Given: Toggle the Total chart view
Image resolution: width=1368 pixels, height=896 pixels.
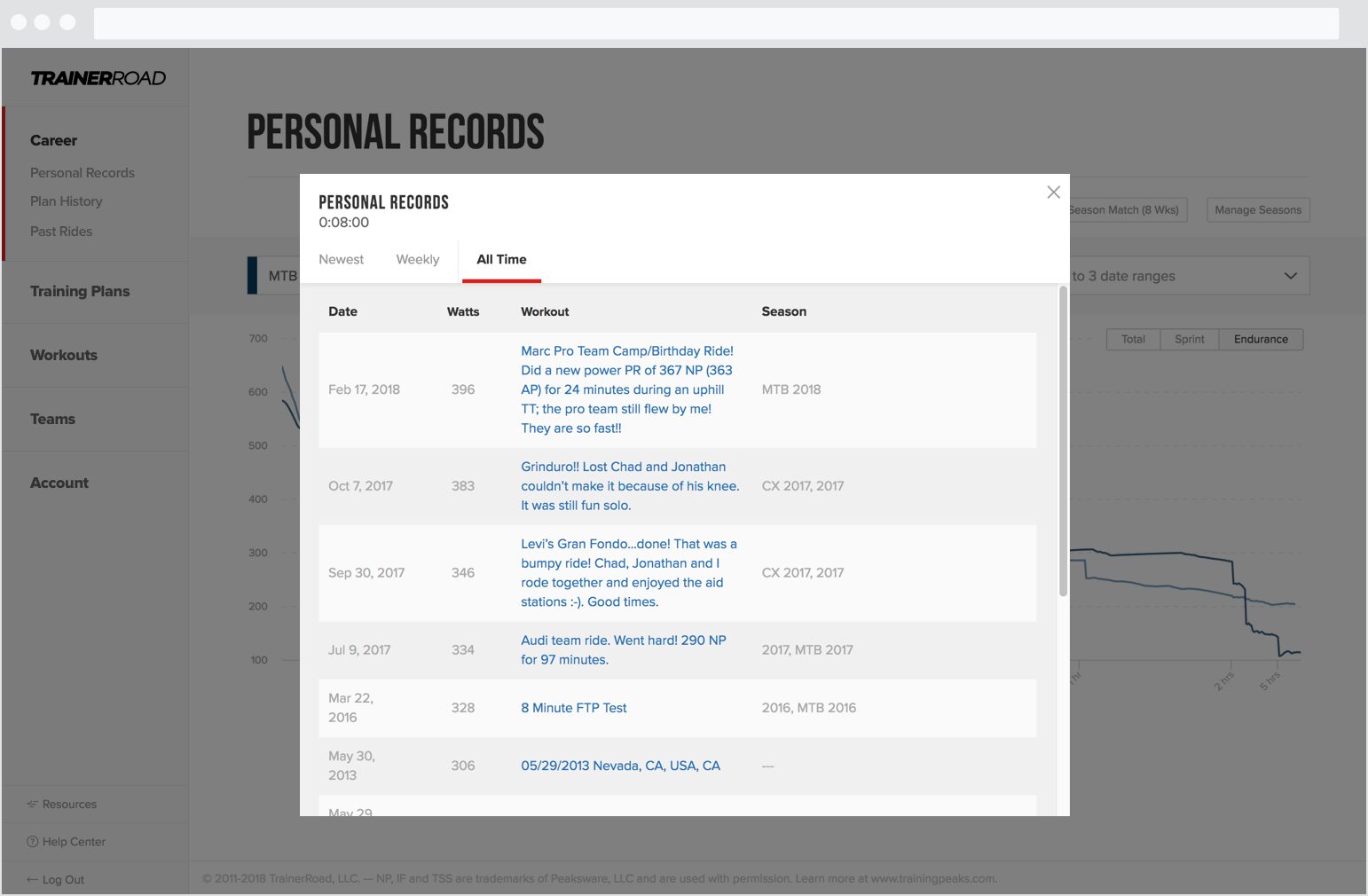Looking at the screenshot, I should tap(1133, 339).
